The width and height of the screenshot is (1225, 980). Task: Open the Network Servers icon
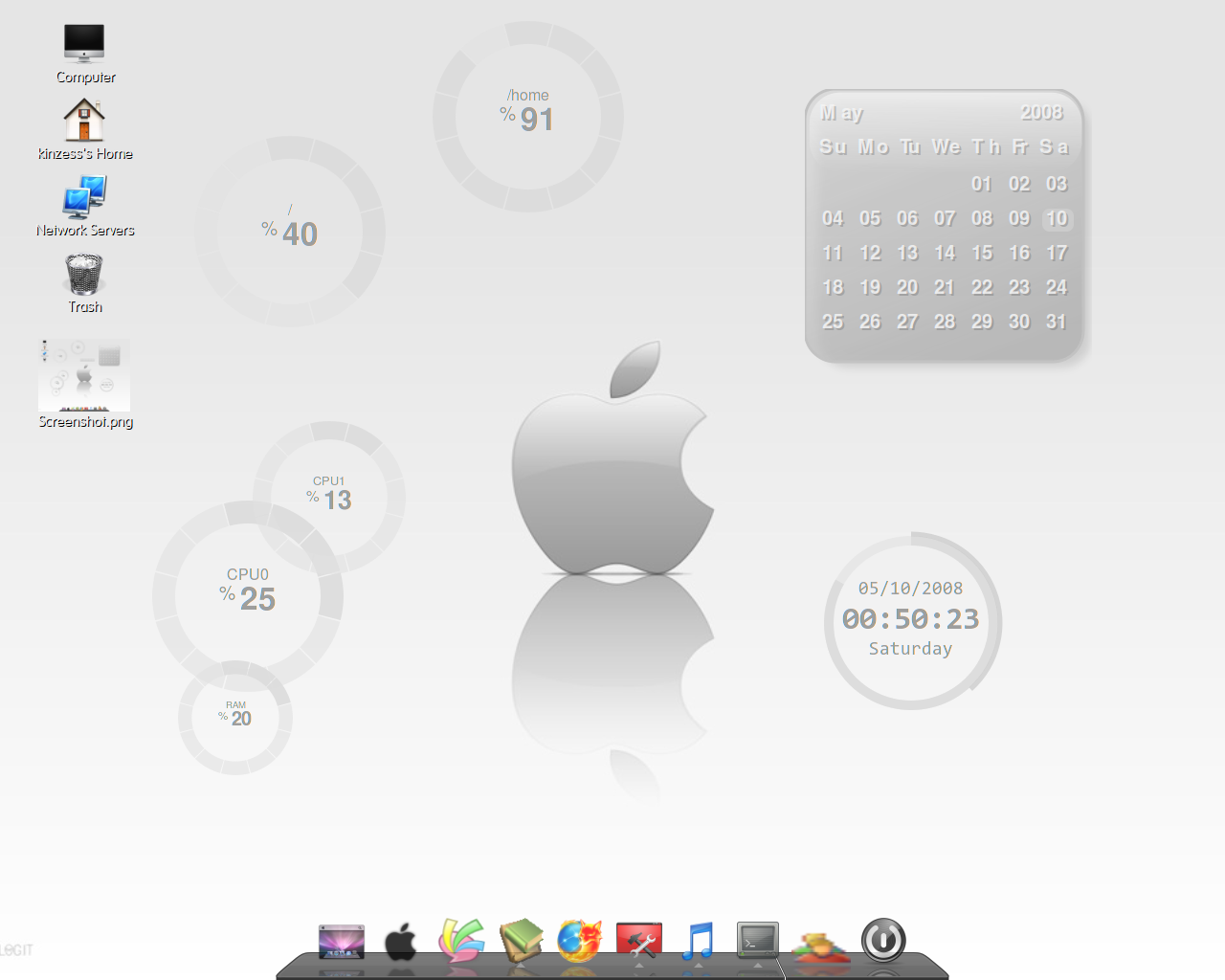(84, 197)
